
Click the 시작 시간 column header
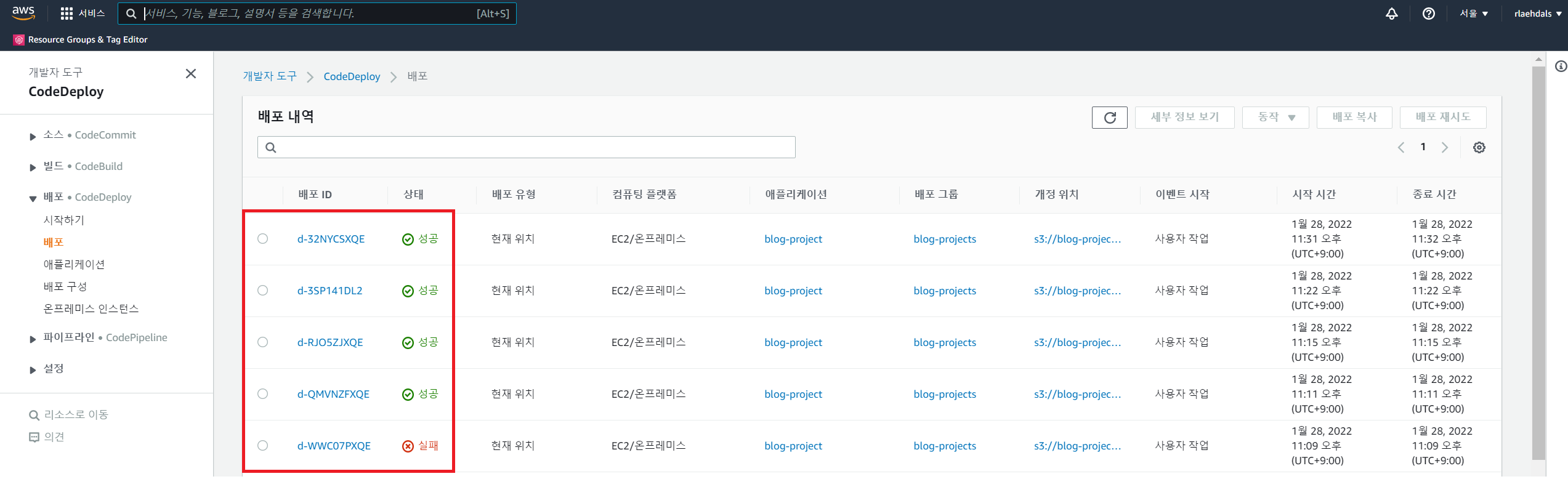click(x=1314, y=195)
